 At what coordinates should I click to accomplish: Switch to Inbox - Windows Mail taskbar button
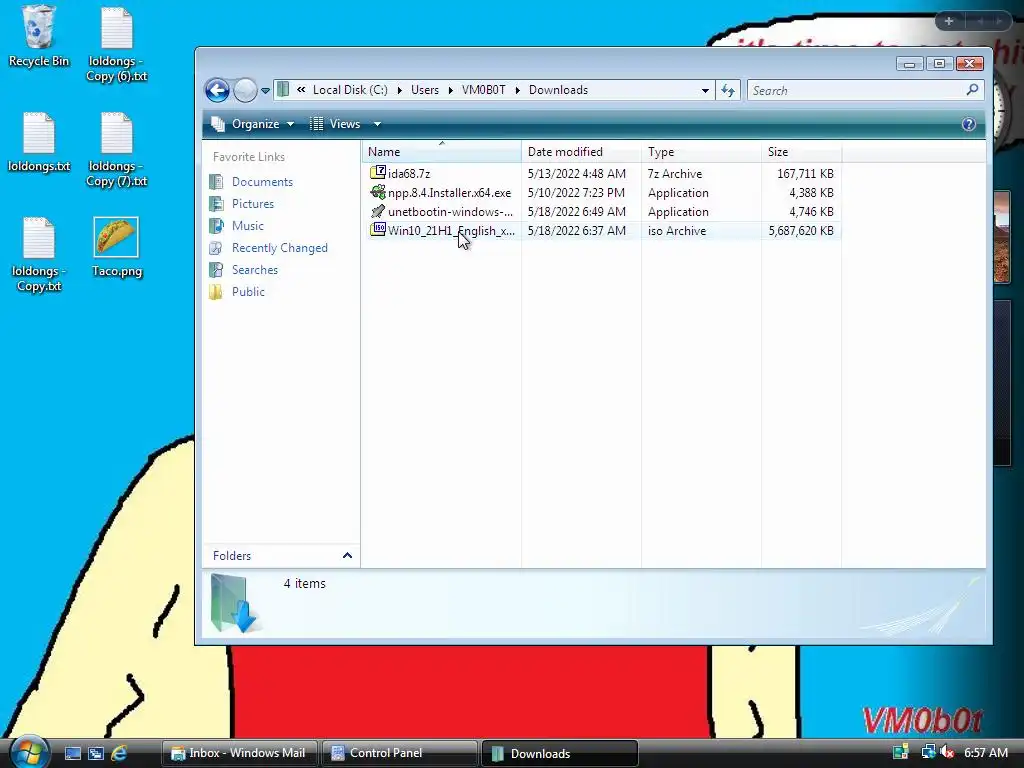pos(239,753)
